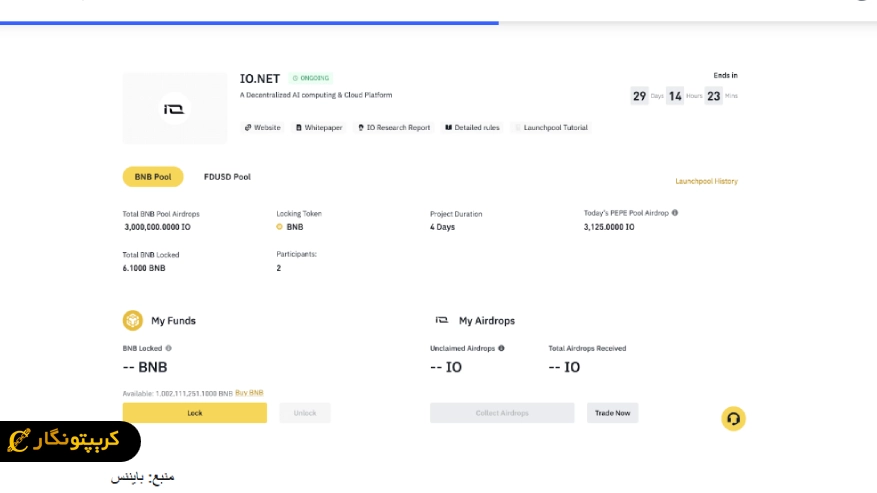Image resolution: width=877 pixels, height=493 pixels.
Task: Click the ONGOING status badge
Action: pyautogui.click(x=311, y=78)
